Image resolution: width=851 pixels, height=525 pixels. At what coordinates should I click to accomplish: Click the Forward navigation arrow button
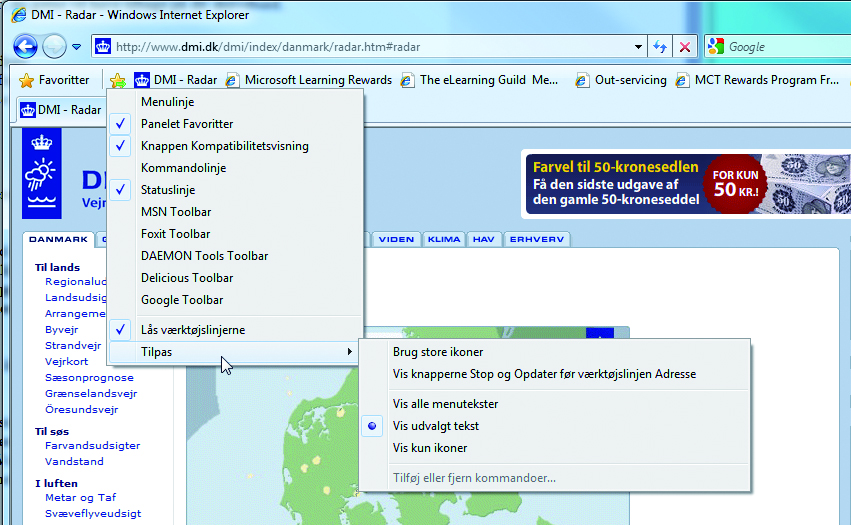point(54,46)
